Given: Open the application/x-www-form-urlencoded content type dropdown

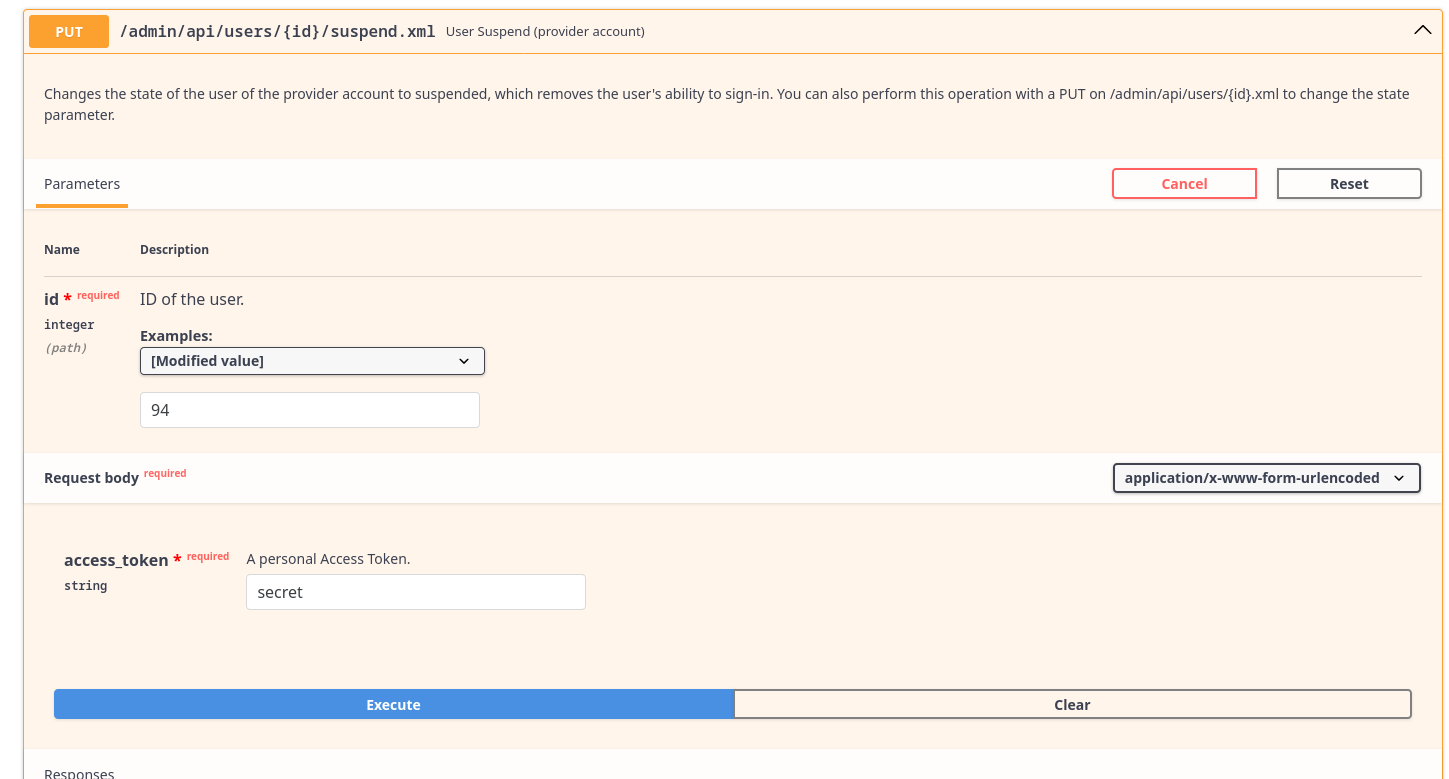Looking at the screenshot, I should pyautogui.click(x=1266, y=478).
